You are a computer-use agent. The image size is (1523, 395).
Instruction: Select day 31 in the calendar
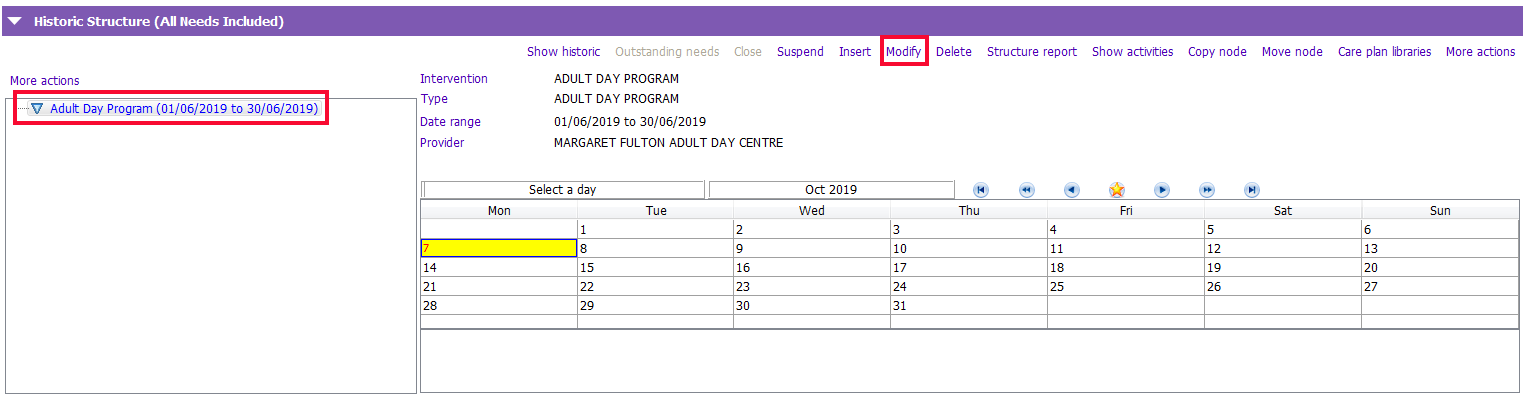[x=969, y=306]
